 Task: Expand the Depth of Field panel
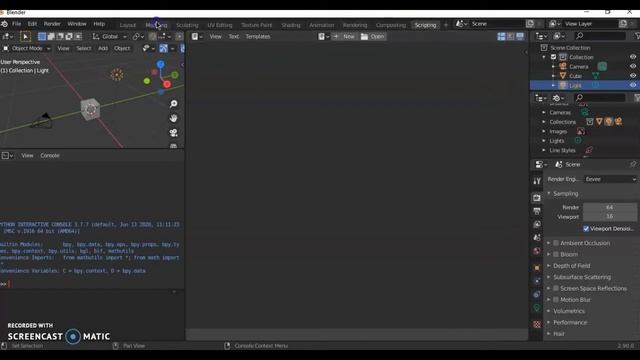click(571, 266)
